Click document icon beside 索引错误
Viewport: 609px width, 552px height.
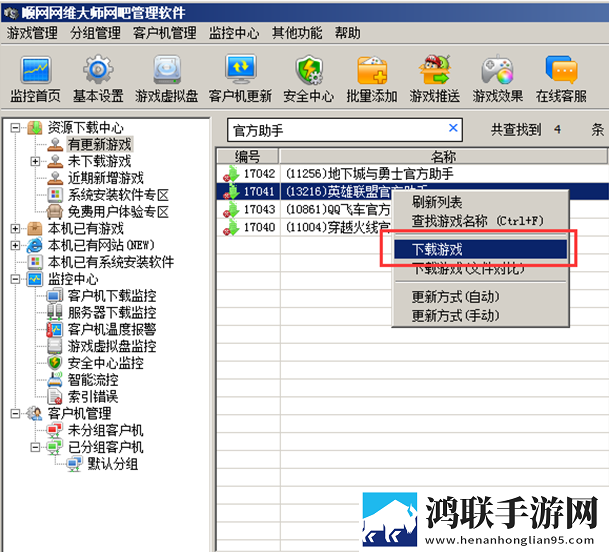pyautogui.click(x=55, y=397)
